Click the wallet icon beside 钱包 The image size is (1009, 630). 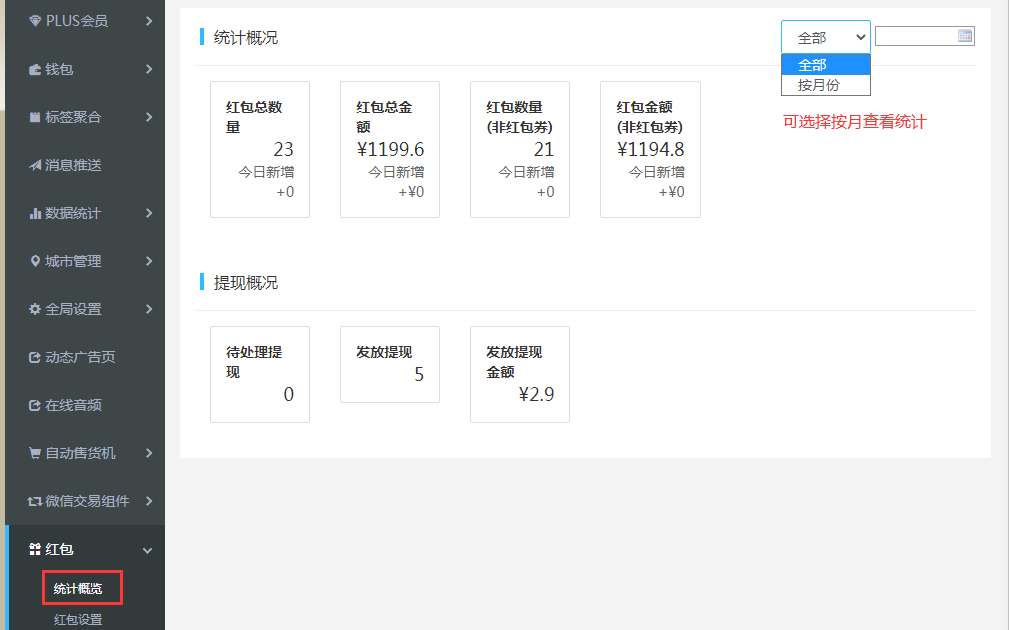(35, 69)
